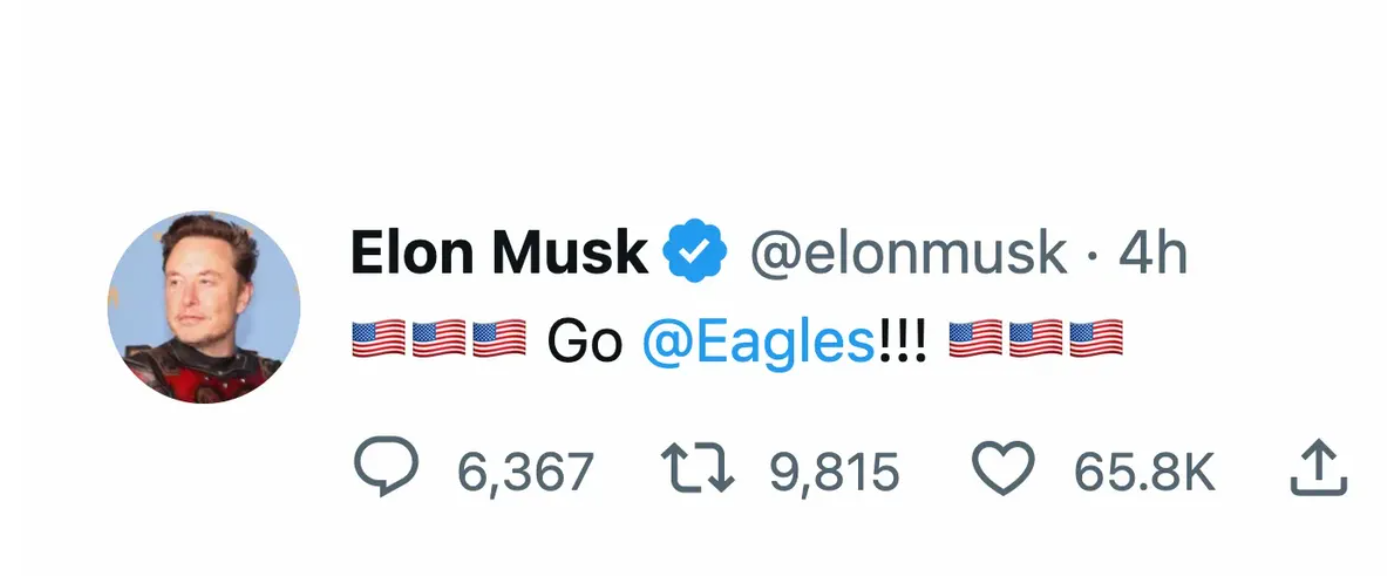Click the middle flag emoji before Go
The width and height of the screenshot is (1387, 576).
pos(438,339)
